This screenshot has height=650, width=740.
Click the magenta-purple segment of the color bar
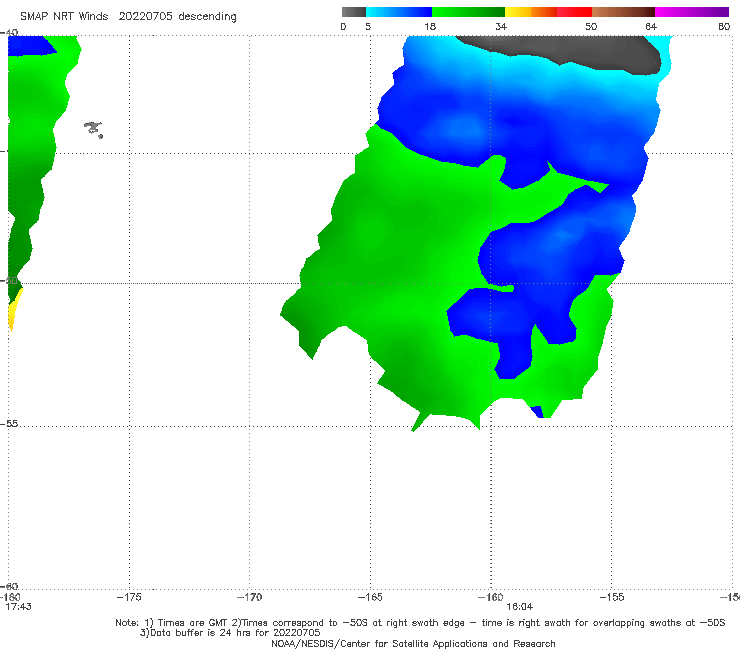coord(692,12)
